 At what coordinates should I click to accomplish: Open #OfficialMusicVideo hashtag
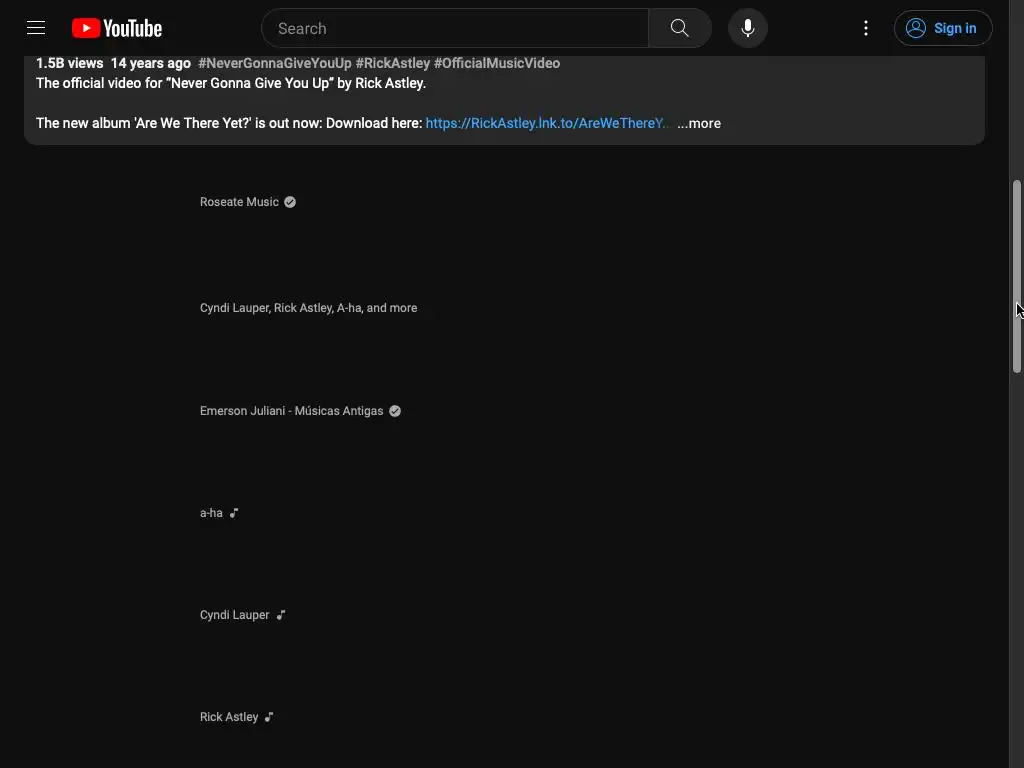click(x=497, y=63)
